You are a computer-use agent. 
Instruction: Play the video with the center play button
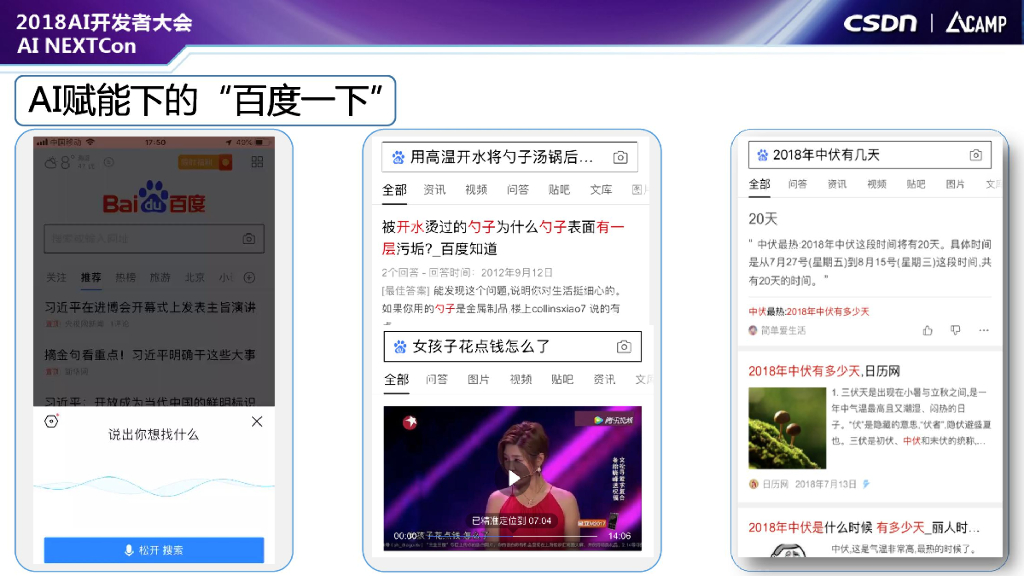tap(514, 479)
